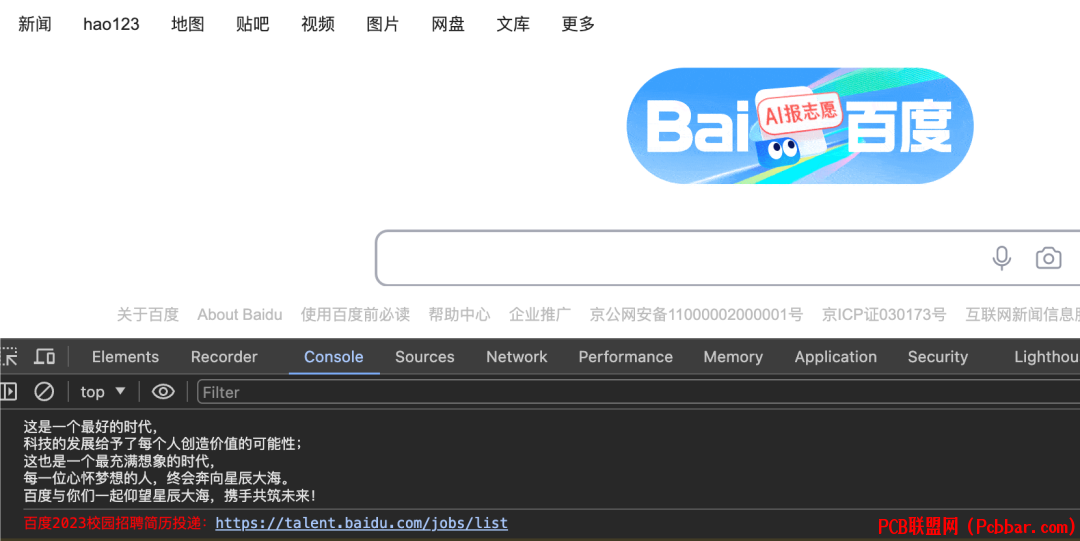Open the 视频 link
Viewport: 1080px width, 541px height.
coord(318,24)
